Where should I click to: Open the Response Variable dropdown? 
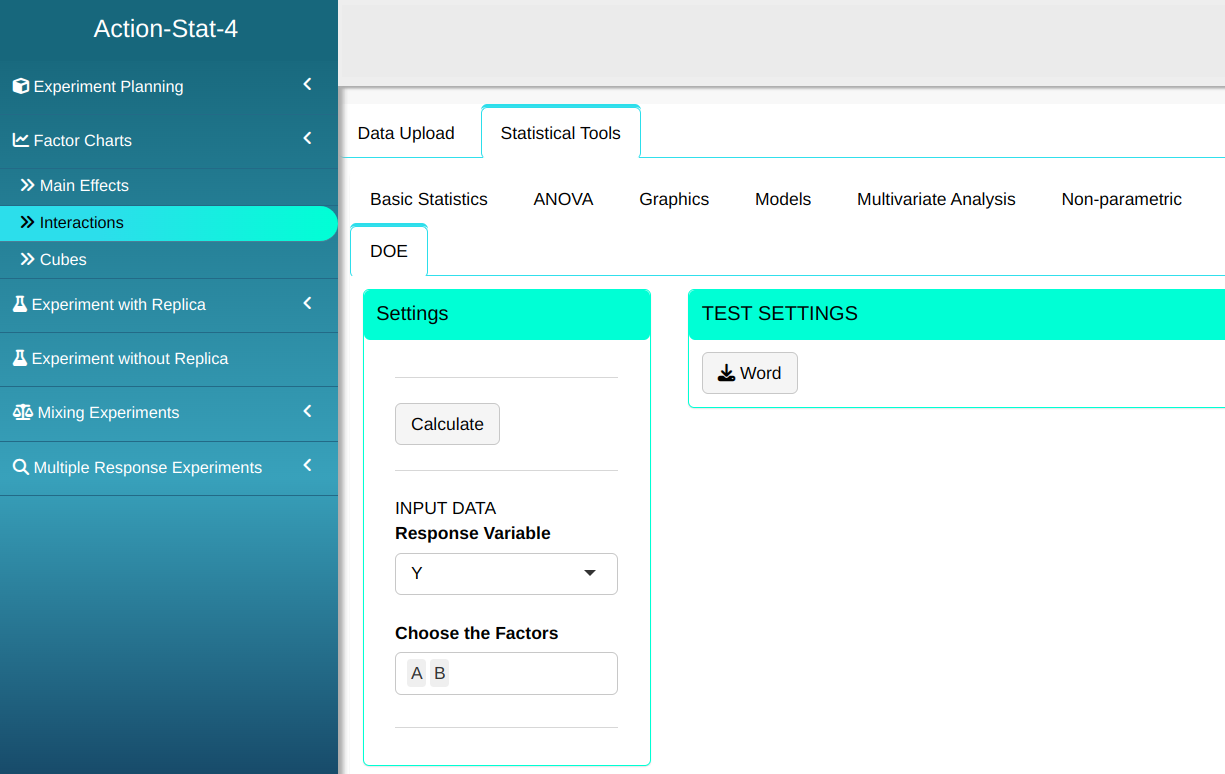(506, 574)
